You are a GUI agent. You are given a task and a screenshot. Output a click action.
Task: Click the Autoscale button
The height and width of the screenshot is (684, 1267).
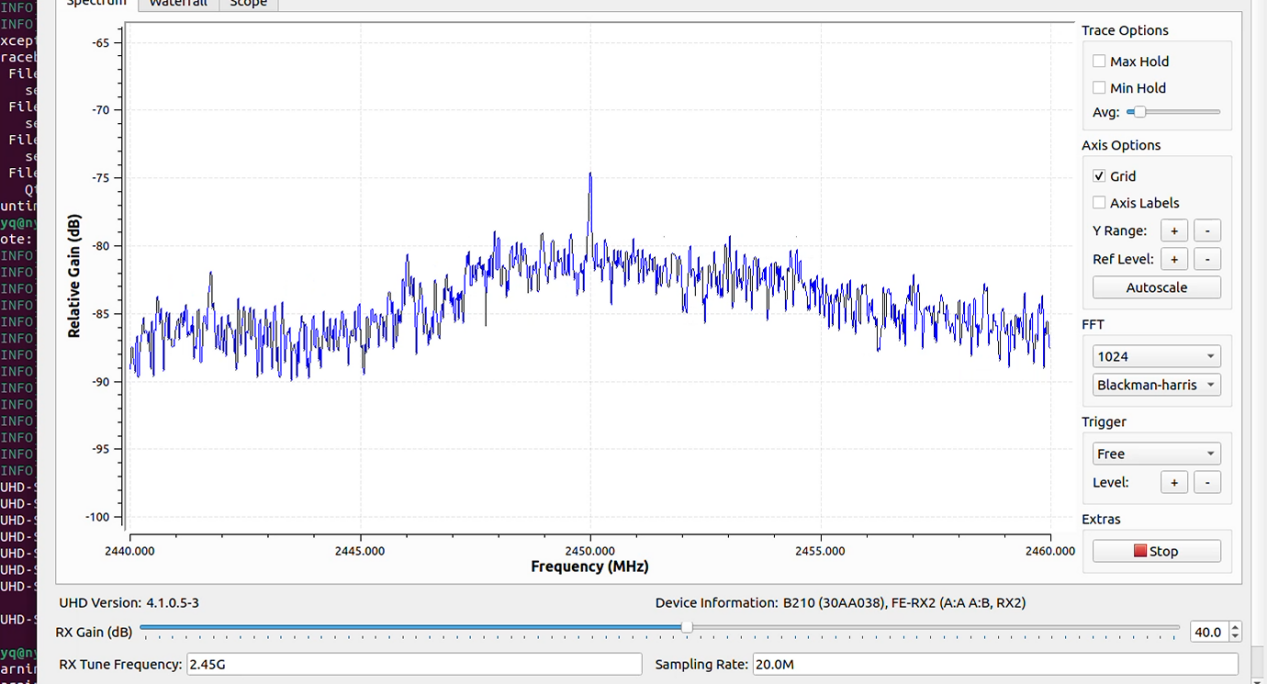point(1156,287)
